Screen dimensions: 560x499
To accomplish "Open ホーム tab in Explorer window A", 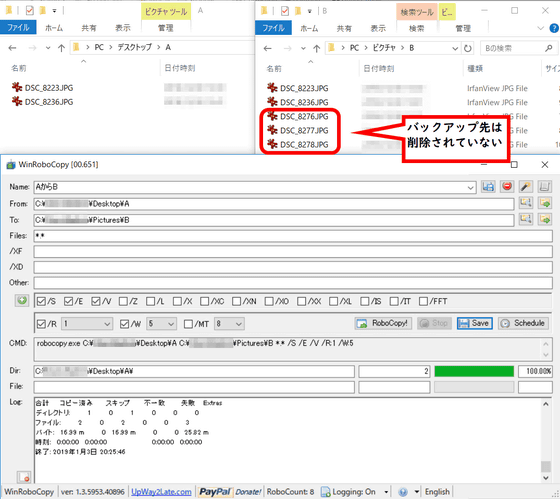I will pyautogui.click(x=54, y=28).
